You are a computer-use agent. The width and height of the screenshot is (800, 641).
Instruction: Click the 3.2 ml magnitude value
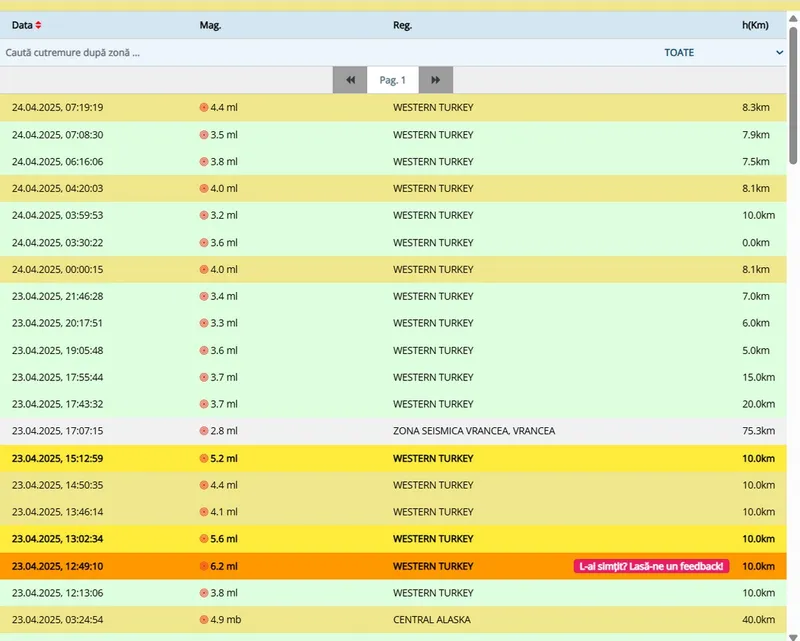[224, 215]
